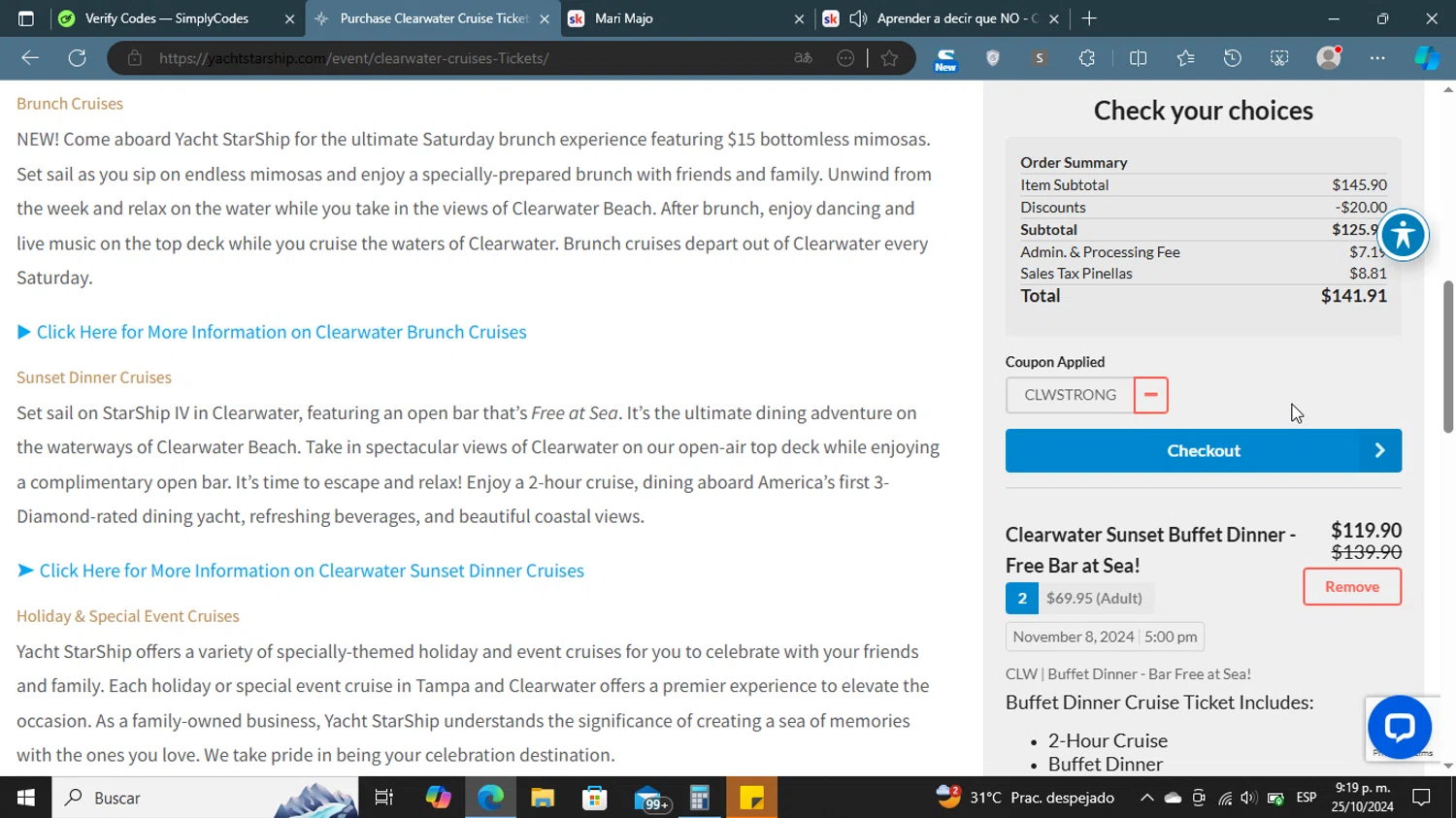The image size is (1456, 818).
Task: Remove the CLWSTRONG coupon with minus button
Action: pyautogui.click(x=1150, y=395)
